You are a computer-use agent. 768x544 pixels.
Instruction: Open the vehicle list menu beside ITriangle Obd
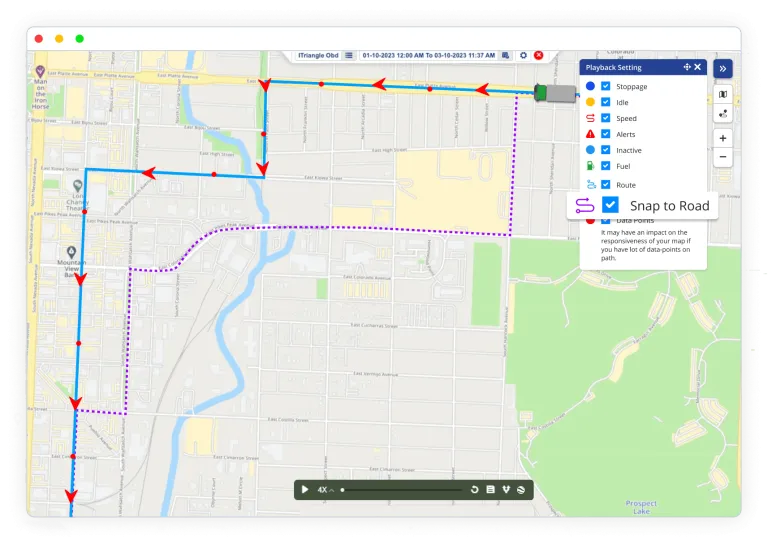pyautogui.click(x=349, y=55)
